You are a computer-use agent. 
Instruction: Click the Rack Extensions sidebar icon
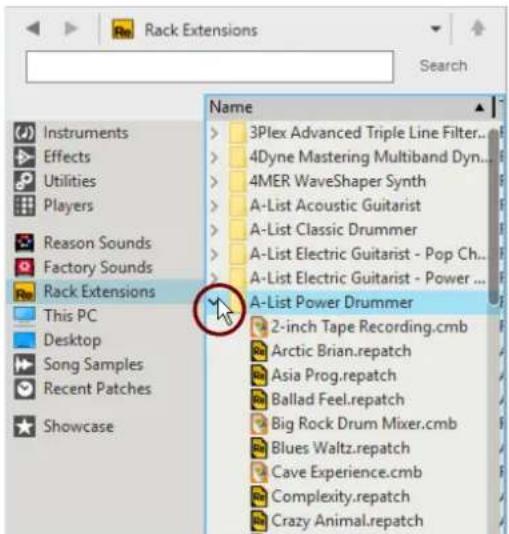coord(24,292)
